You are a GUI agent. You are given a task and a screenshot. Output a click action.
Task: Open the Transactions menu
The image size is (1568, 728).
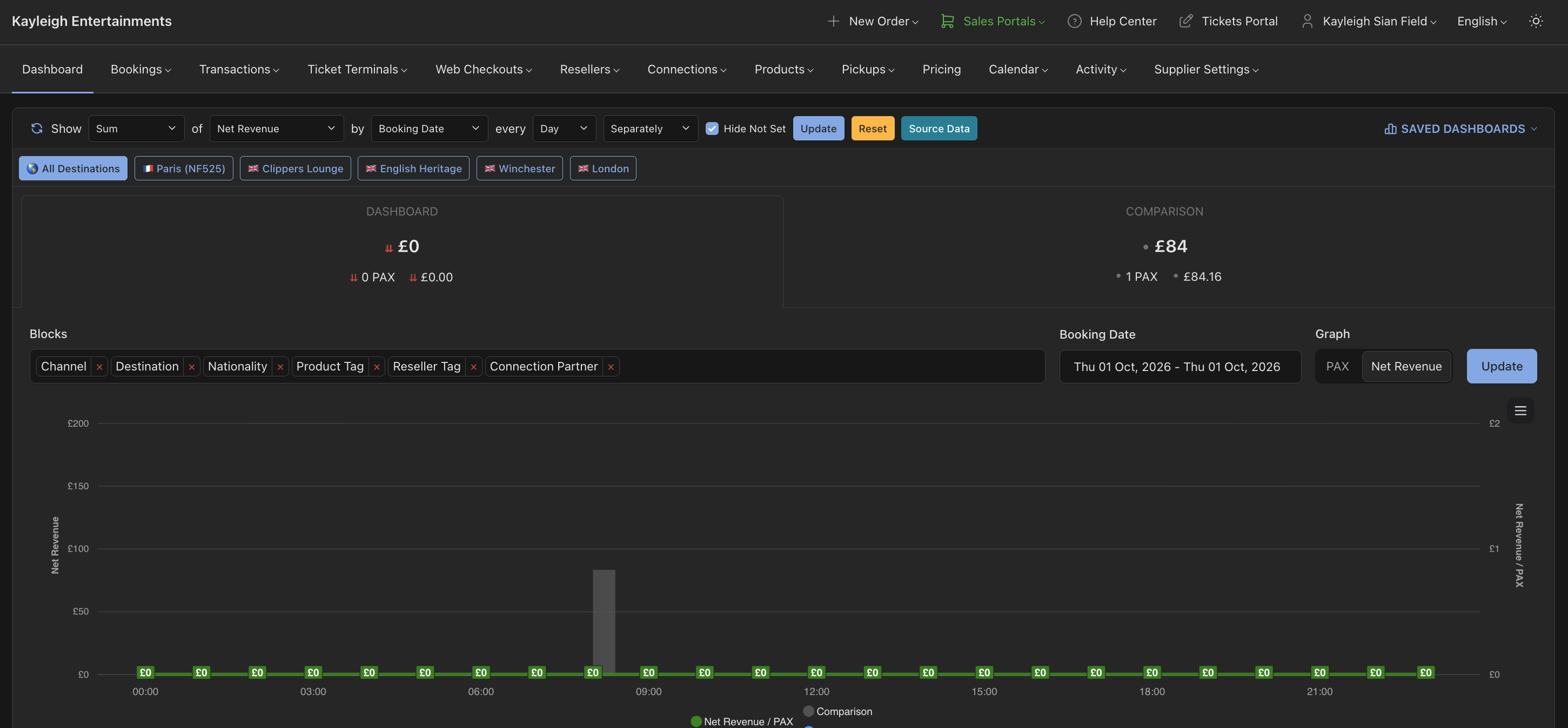239,69
